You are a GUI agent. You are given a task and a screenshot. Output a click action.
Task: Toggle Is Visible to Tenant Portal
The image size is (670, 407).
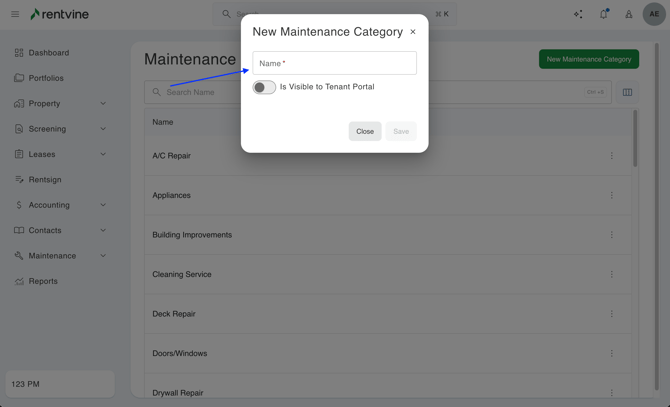[264, 87]
